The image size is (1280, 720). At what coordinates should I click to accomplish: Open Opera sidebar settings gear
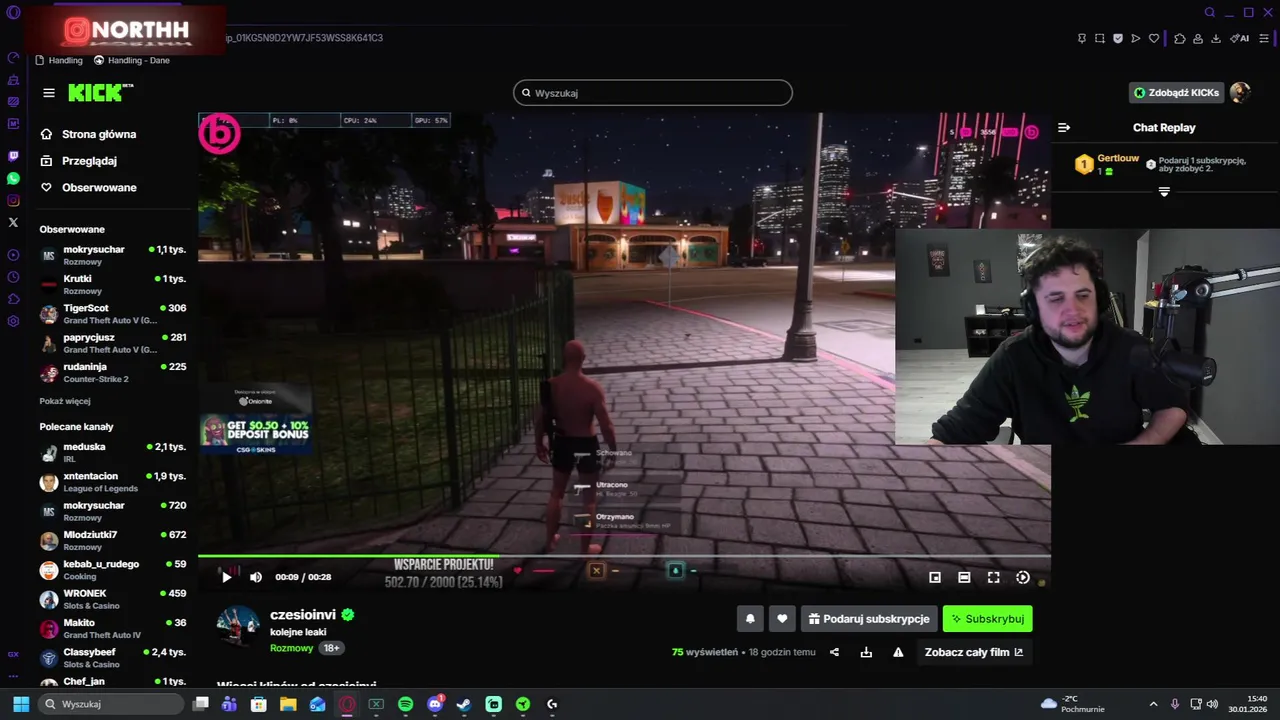(x=13, y=321)
